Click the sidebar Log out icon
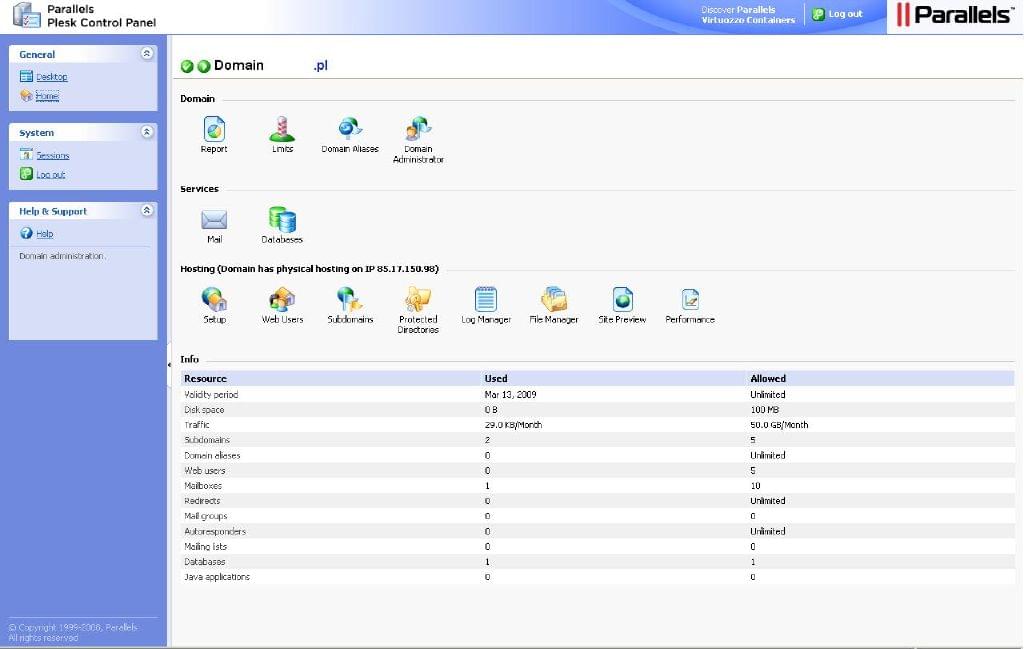This screenshot has height=649, width=1024. 26,174
